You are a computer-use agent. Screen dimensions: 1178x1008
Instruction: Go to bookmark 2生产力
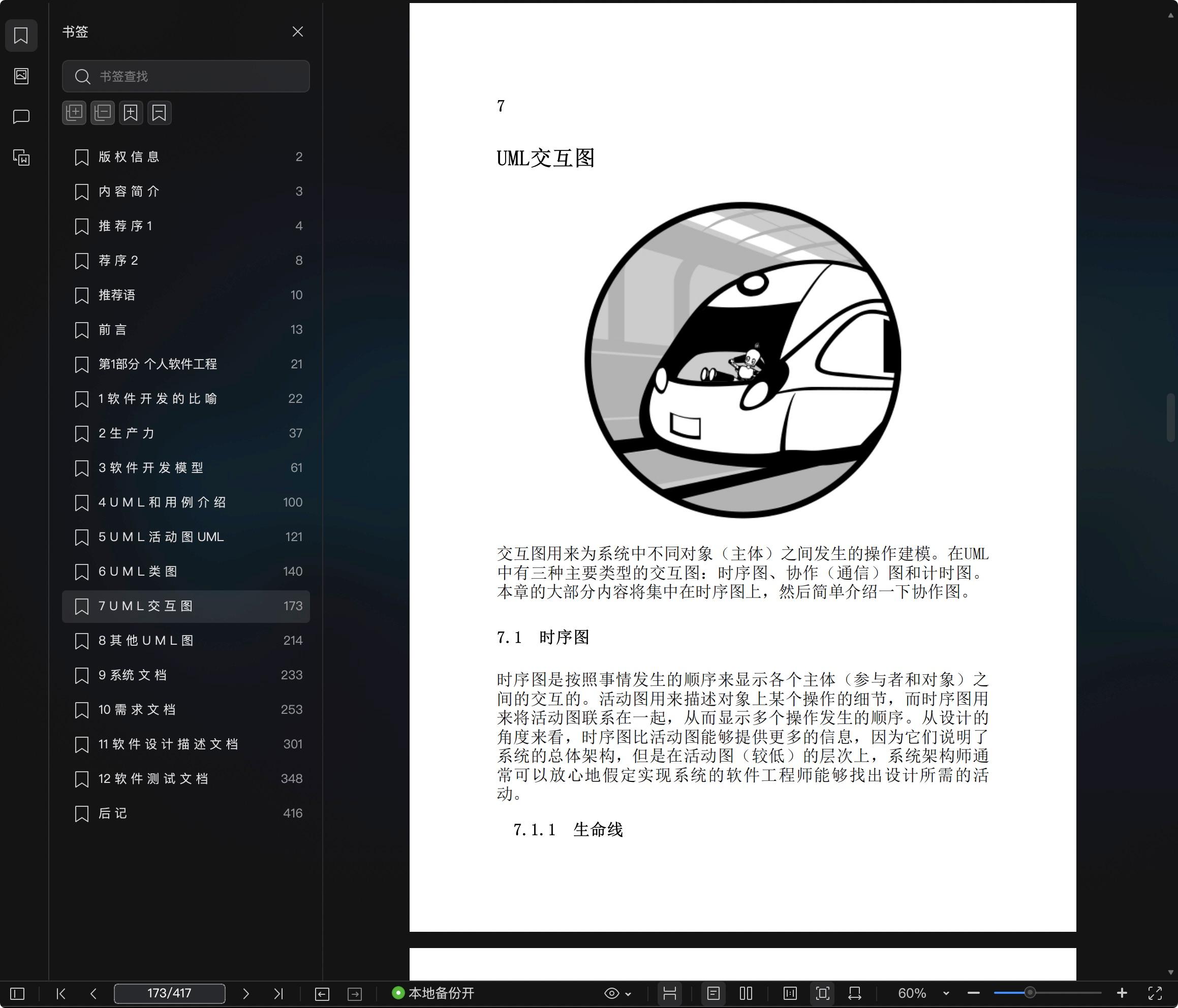[186, 433]
